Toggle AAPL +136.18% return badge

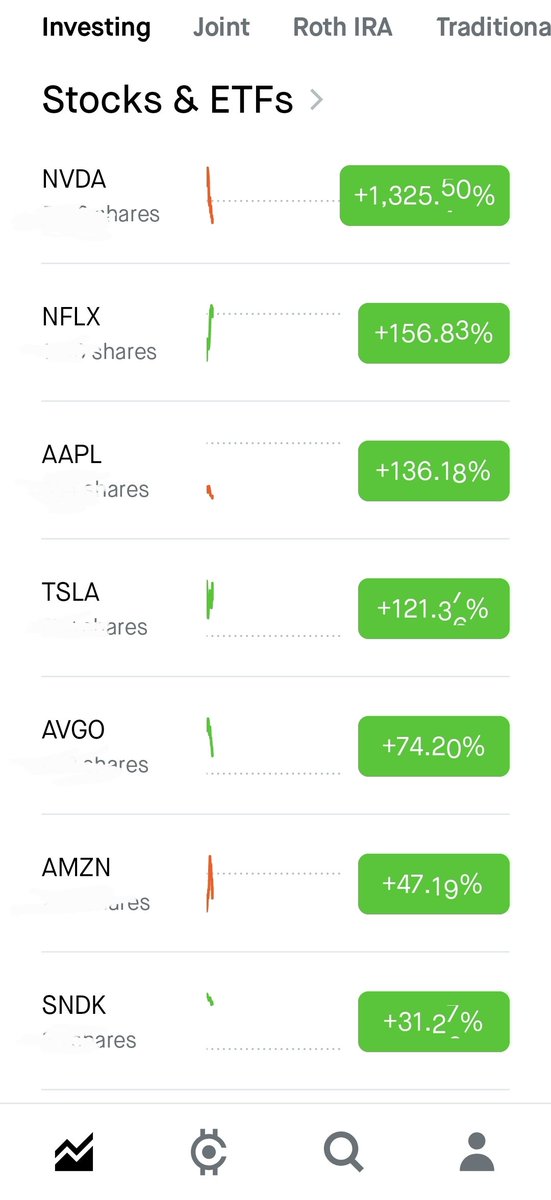(x=434, y=470)
